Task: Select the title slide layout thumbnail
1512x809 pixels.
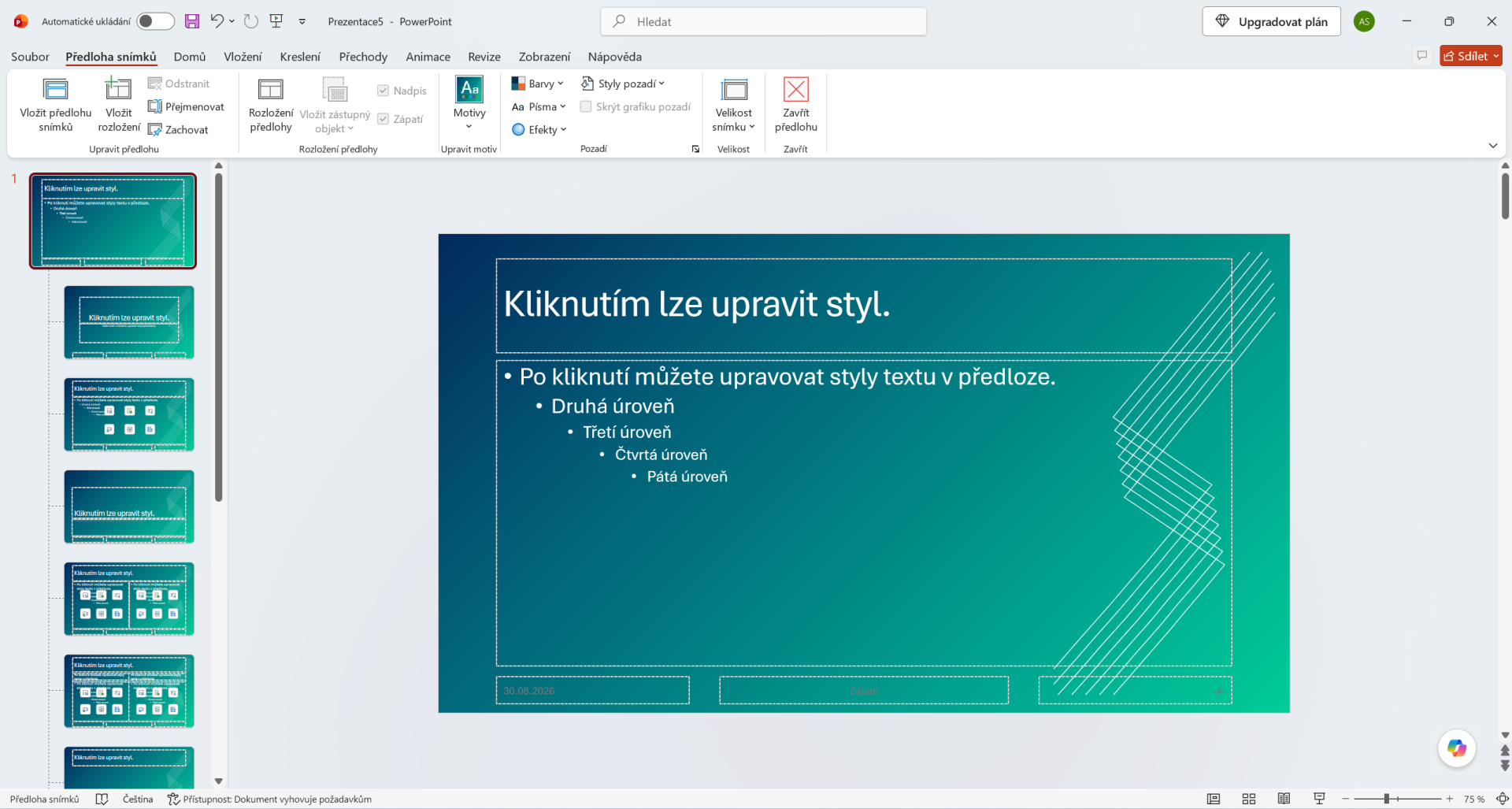Action: click(x=129, y=322)
